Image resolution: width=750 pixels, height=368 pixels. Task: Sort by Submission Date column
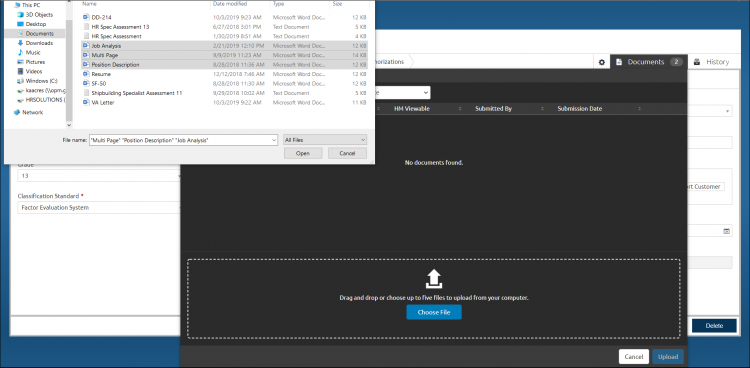click(579, 109)
